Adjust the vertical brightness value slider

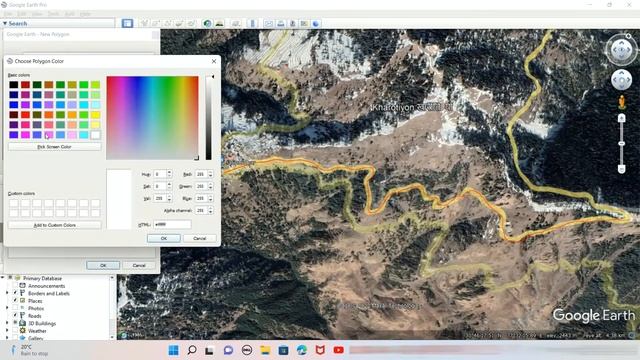pyautogui.click(x=209, y=118)
